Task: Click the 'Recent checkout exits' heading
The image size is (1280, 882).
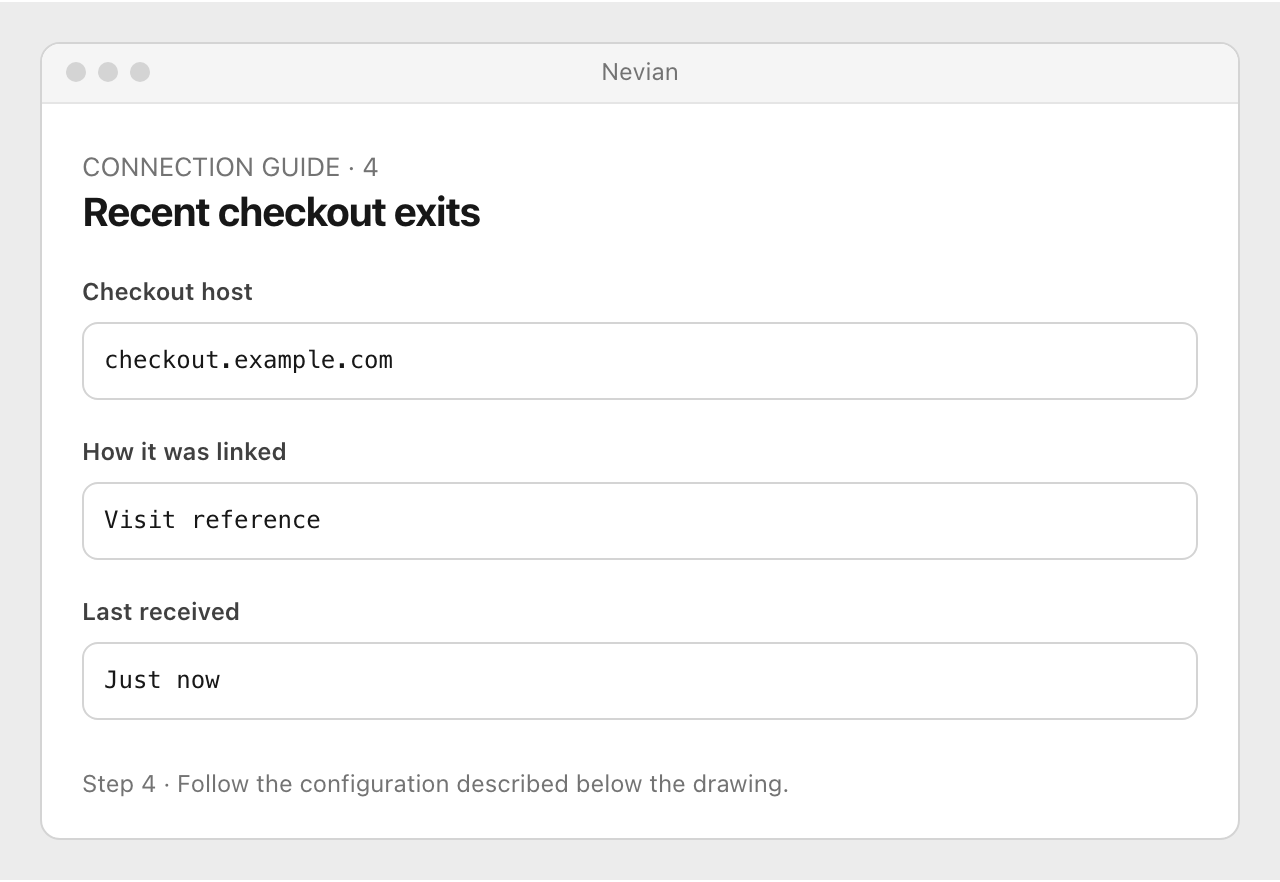Action: (x=281, y=213)
